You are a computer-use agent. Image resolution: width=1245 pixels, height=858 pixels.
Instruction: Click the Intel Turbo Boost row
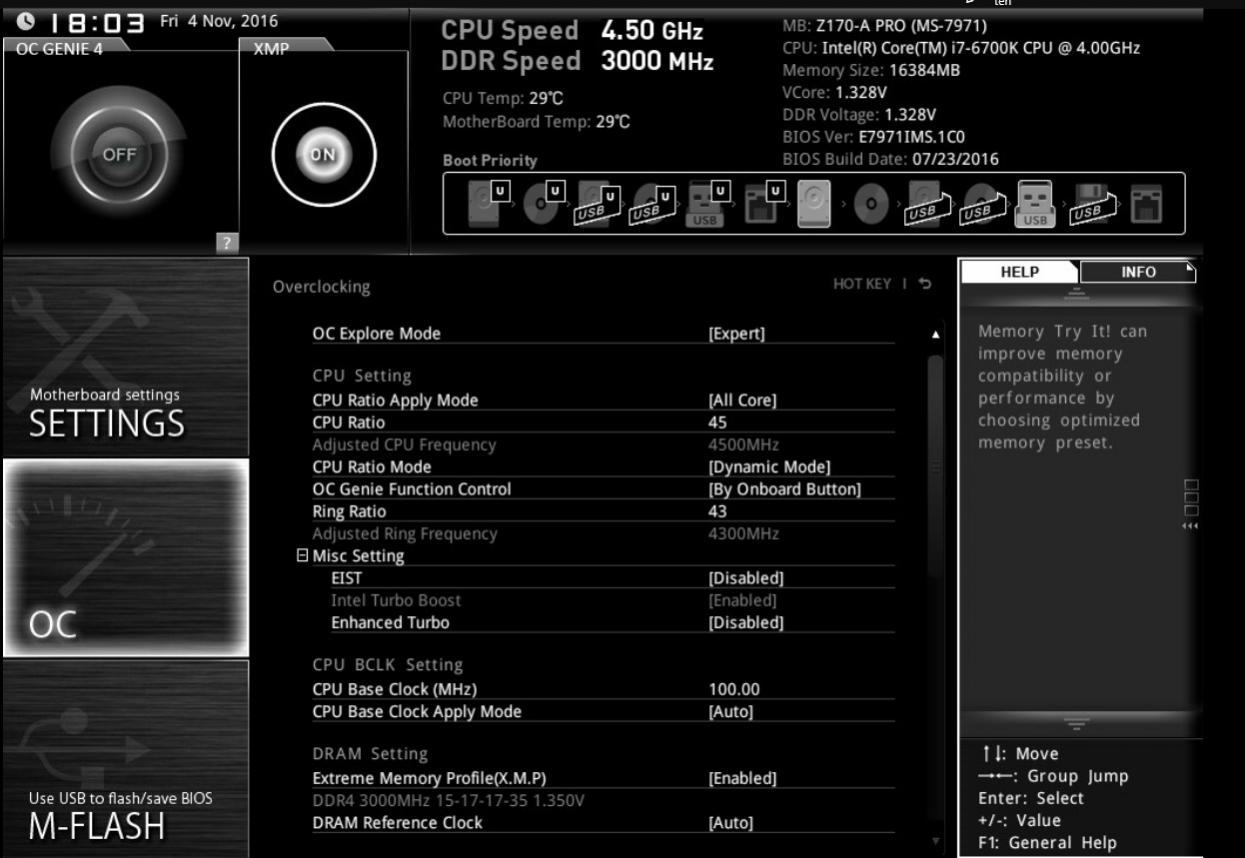tap(603, 600)
